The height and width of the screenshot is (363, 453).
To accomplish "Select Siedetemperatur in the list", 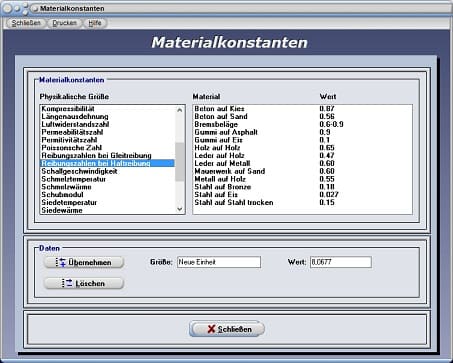I will (x=107, y=203).
